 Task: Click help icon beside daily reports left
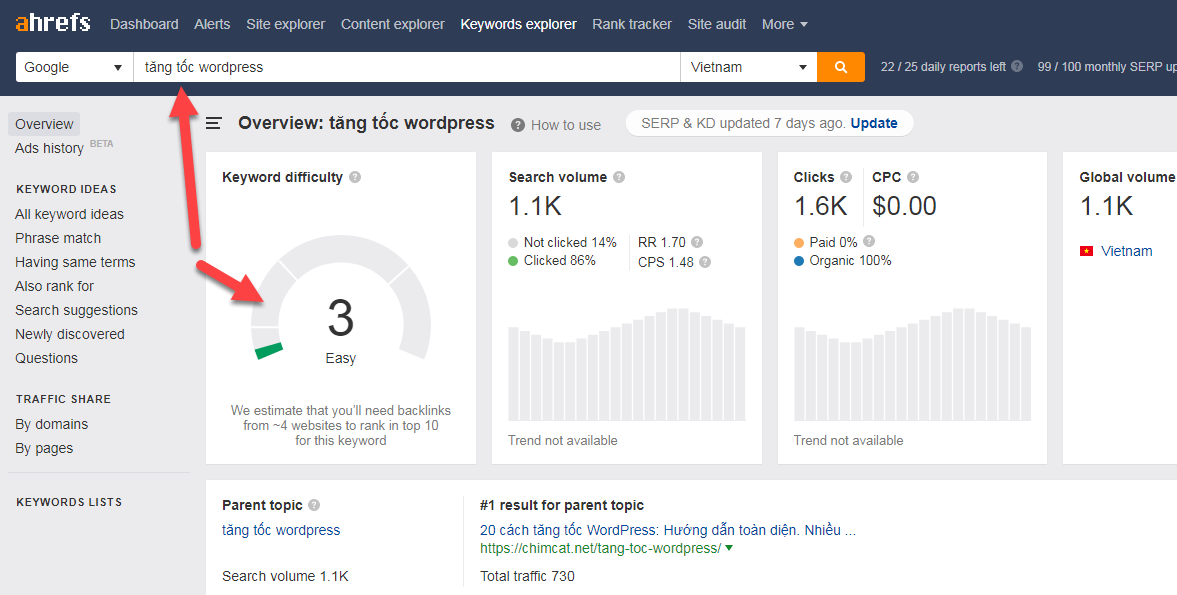click(x=1017, y=67)
